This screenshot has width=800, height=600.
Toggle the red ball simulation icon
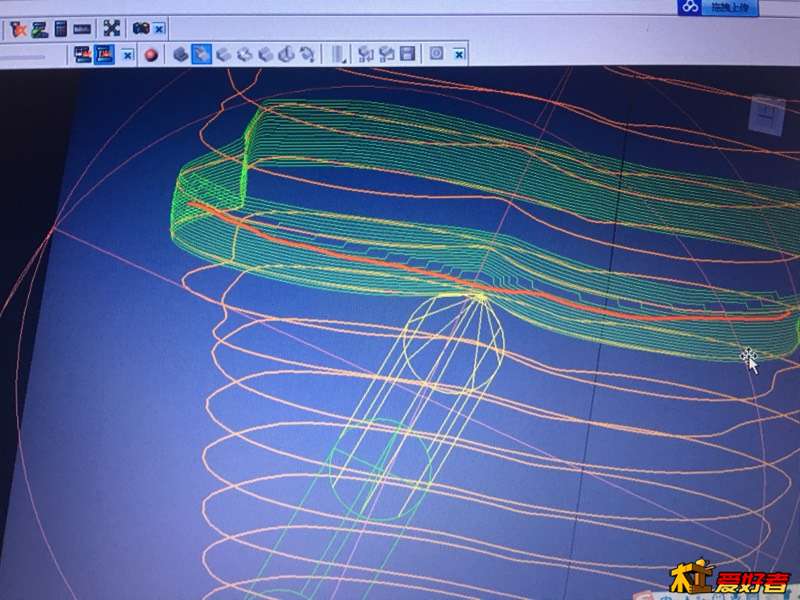[151, 55]
